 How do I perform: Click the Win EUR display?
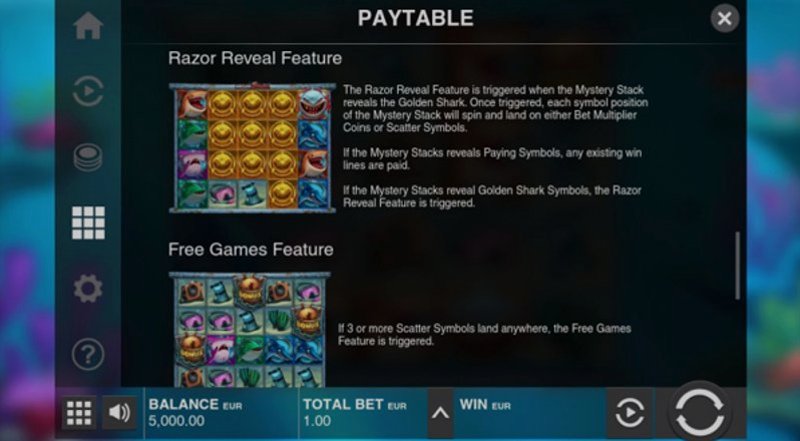click(x=530, y=412)
